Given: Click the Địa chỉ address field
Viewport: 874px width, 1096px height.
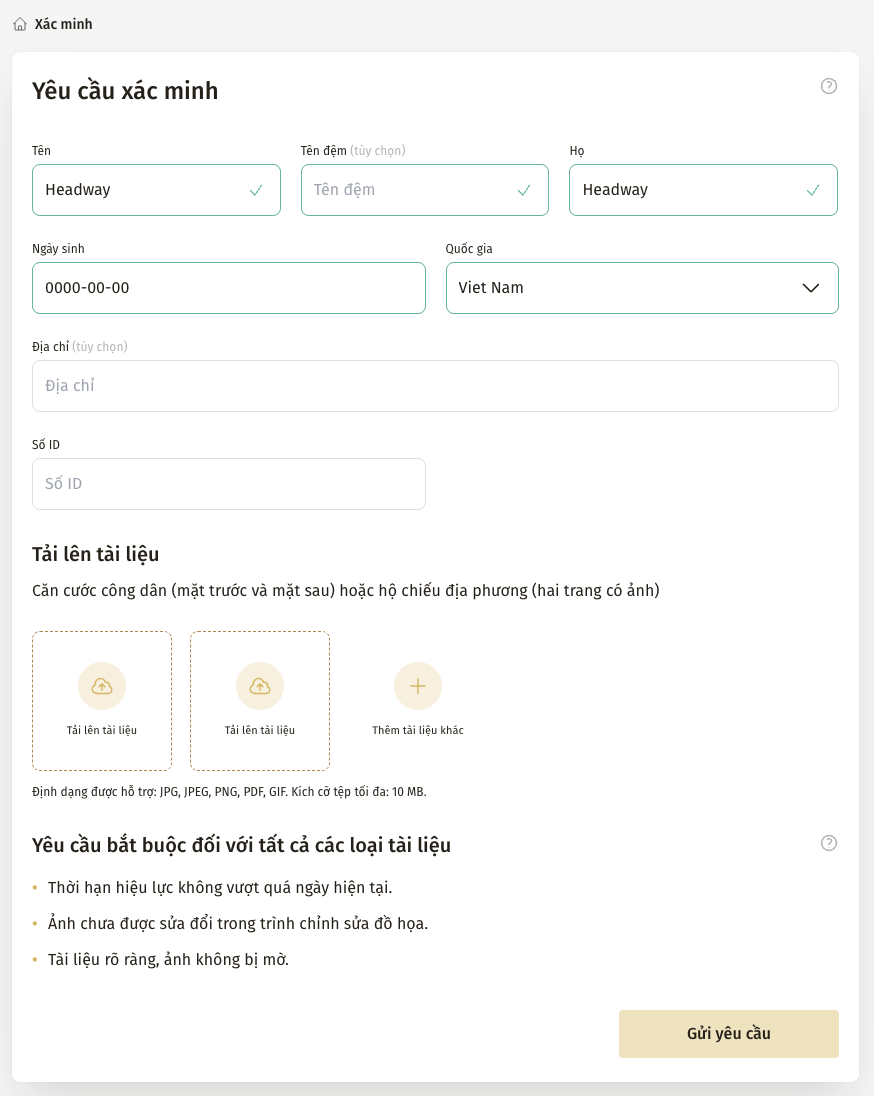Looking at the screenshot, I should coord(435,386).
